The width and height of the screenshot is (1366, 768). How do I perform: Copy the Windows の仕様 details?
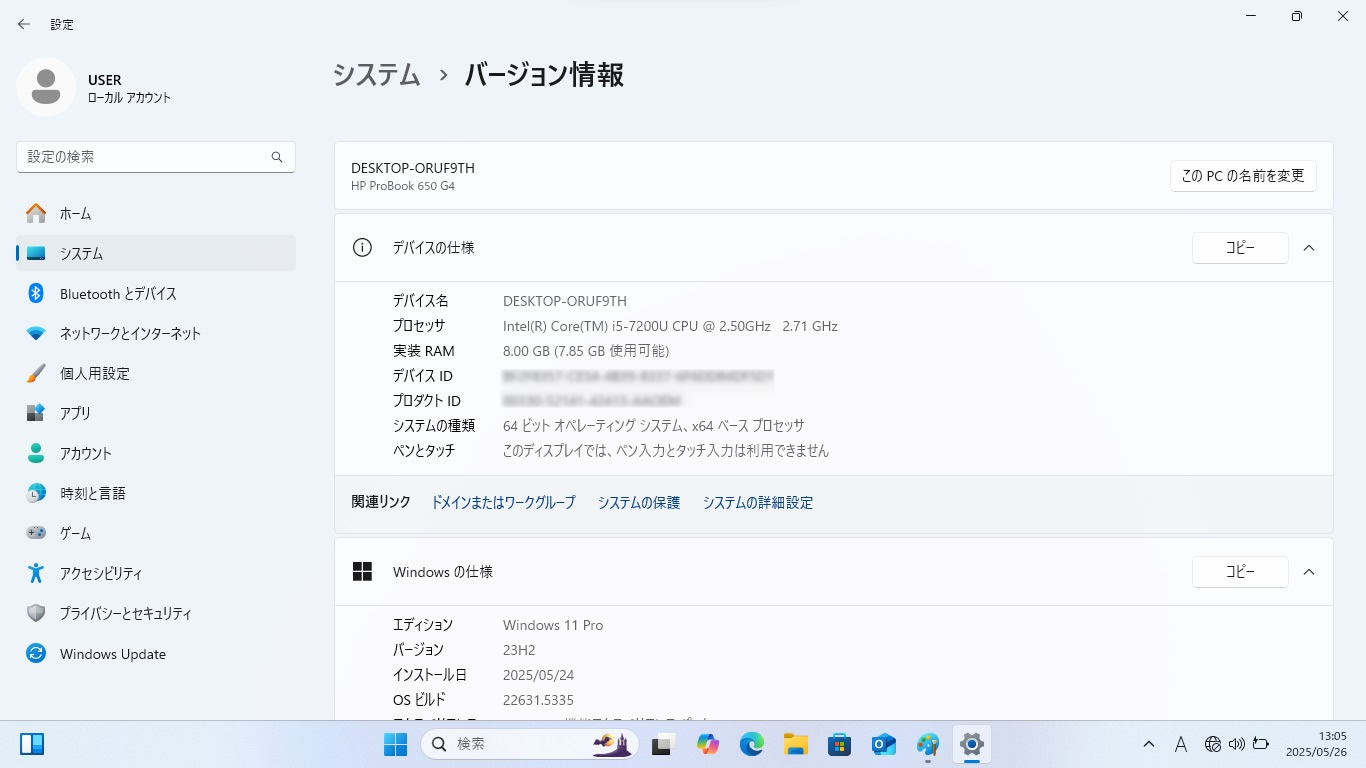1240,572
